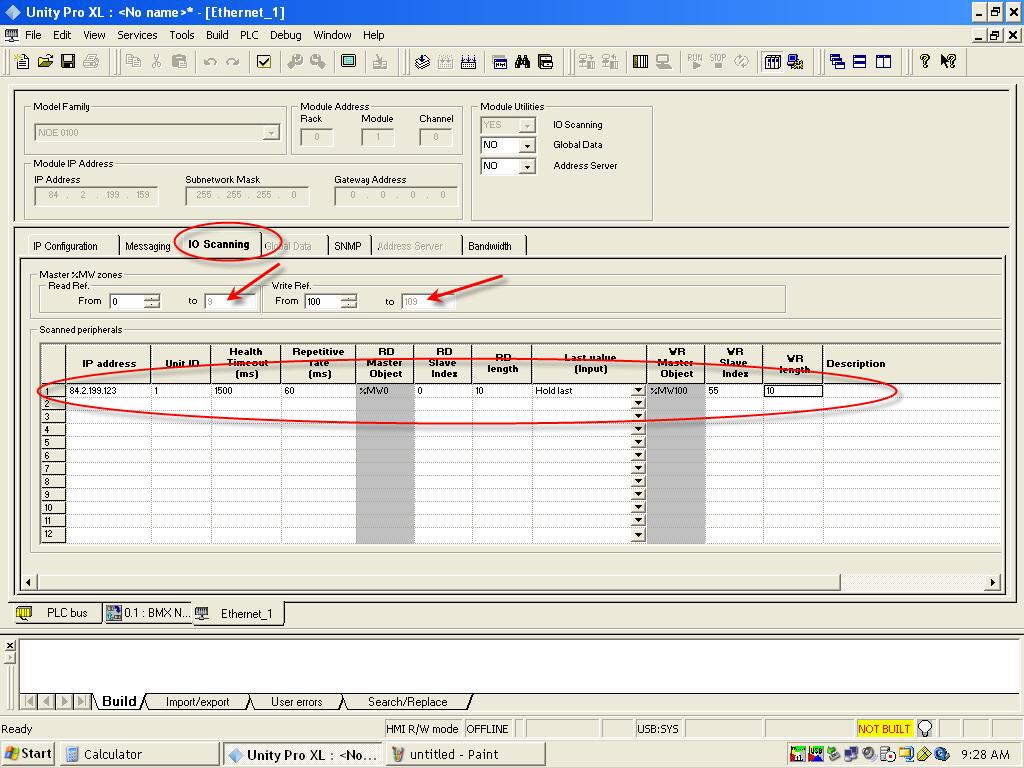
Task: Click the PLC rack icon in toolbar
Action: click(641, 61)
